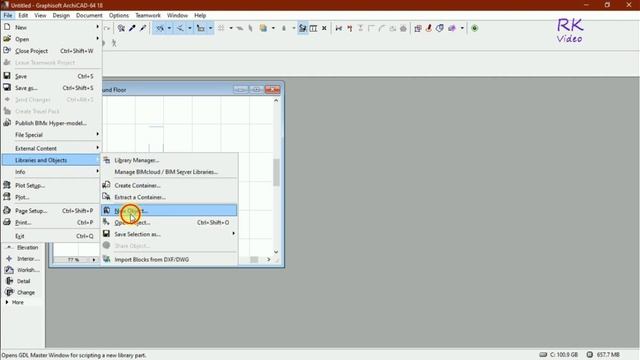This screenshot has height=360, width=640.
Task: Select Library Manager entry
Action: pos(169,160)
